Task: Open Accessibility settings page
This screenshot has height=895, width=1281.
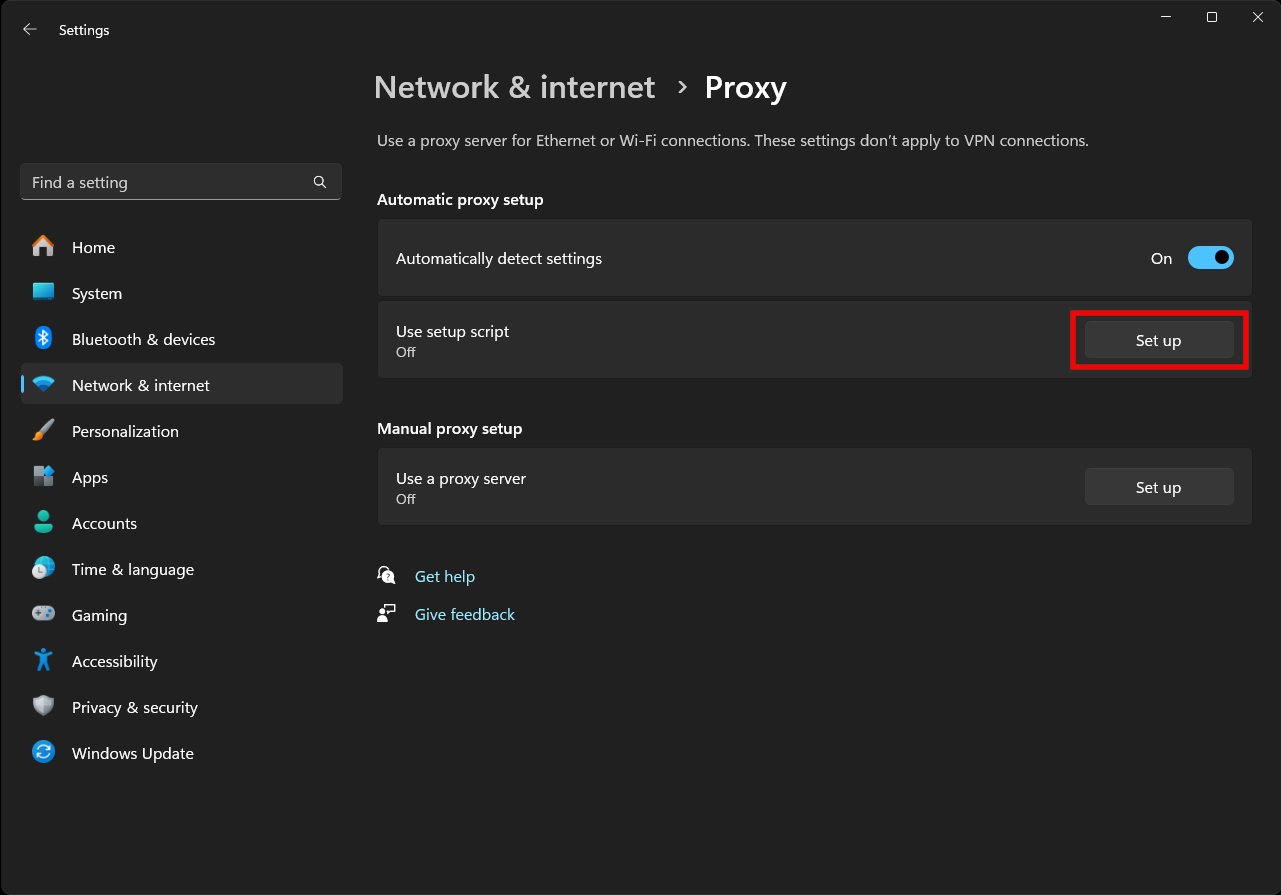Action: pyautogui.click(x=114, y=661)
